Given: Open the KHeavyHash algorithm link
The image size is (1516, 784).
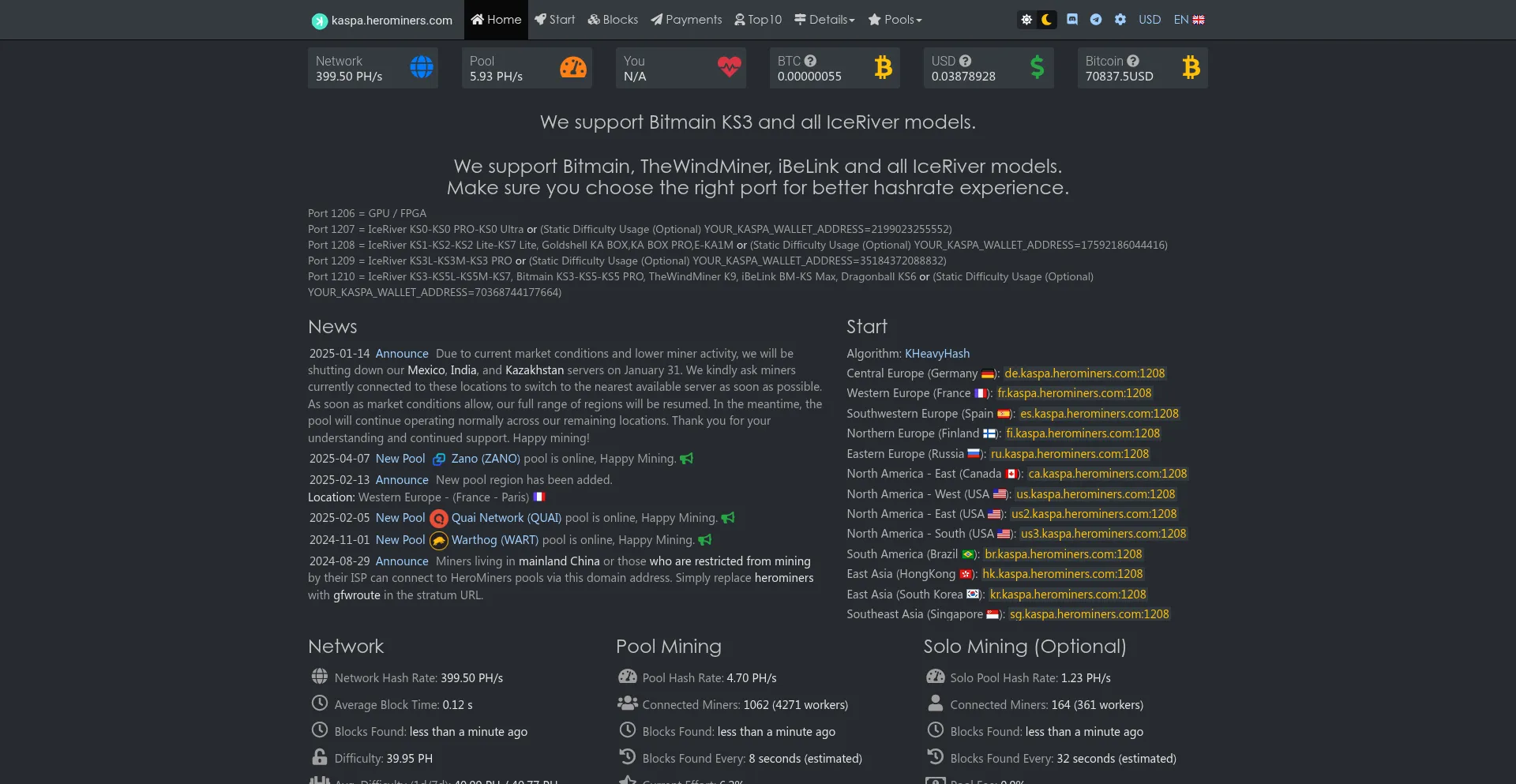Looking at the screenshot, I should tap(937, 354).
